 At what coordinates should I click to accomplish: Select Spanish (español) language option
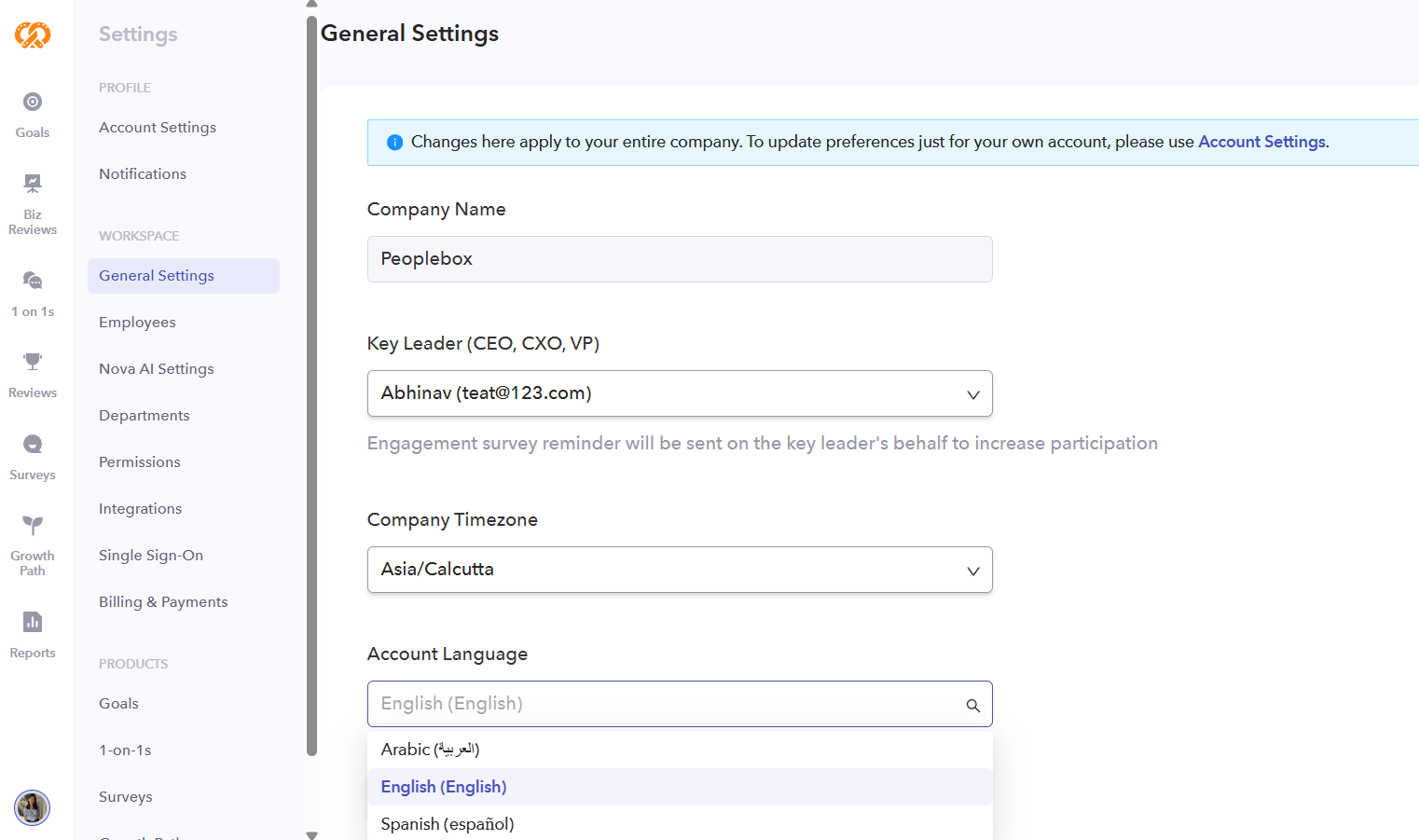448,824
